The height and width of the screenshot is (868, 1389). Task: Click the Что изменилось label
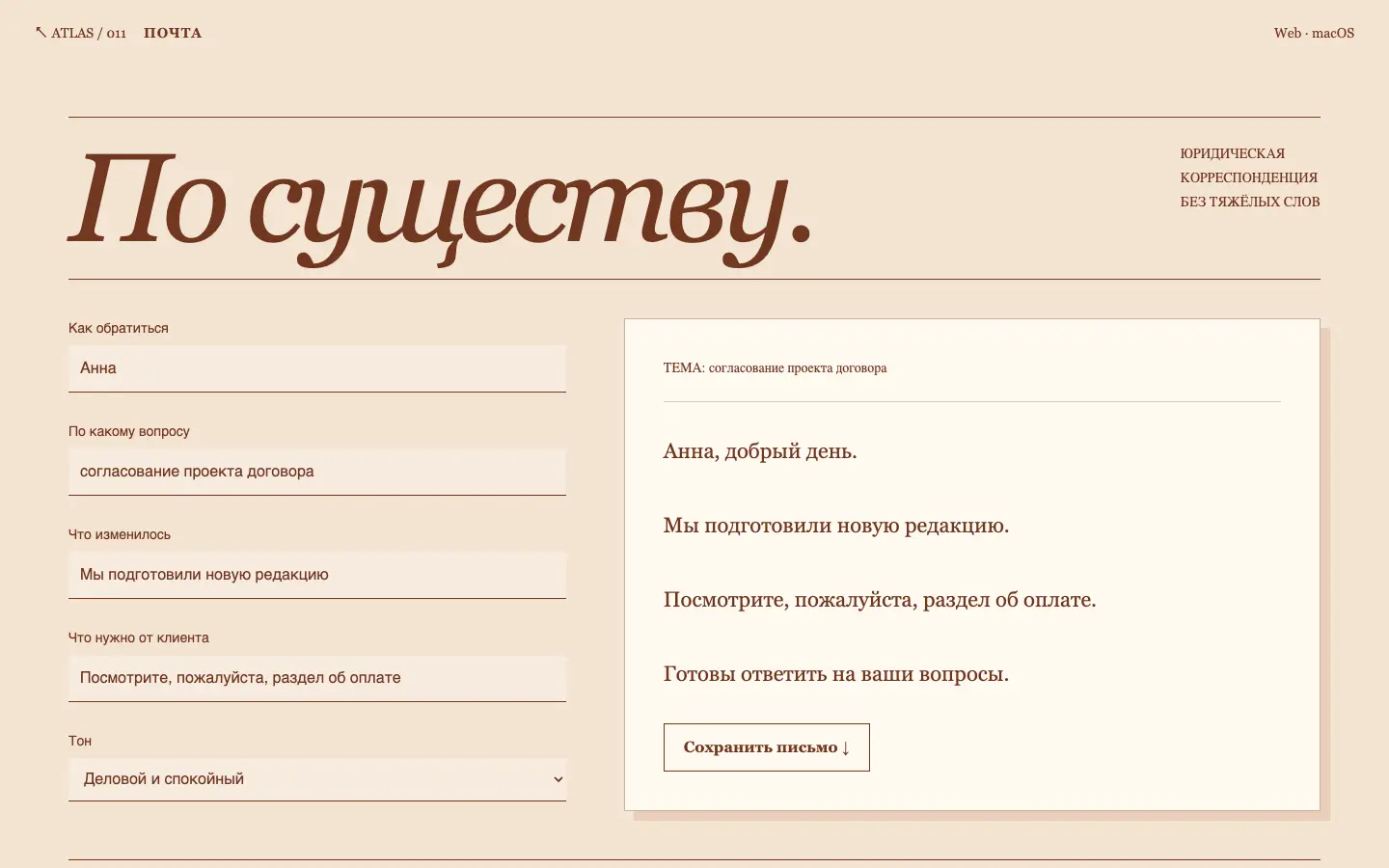tap(120, 534)
